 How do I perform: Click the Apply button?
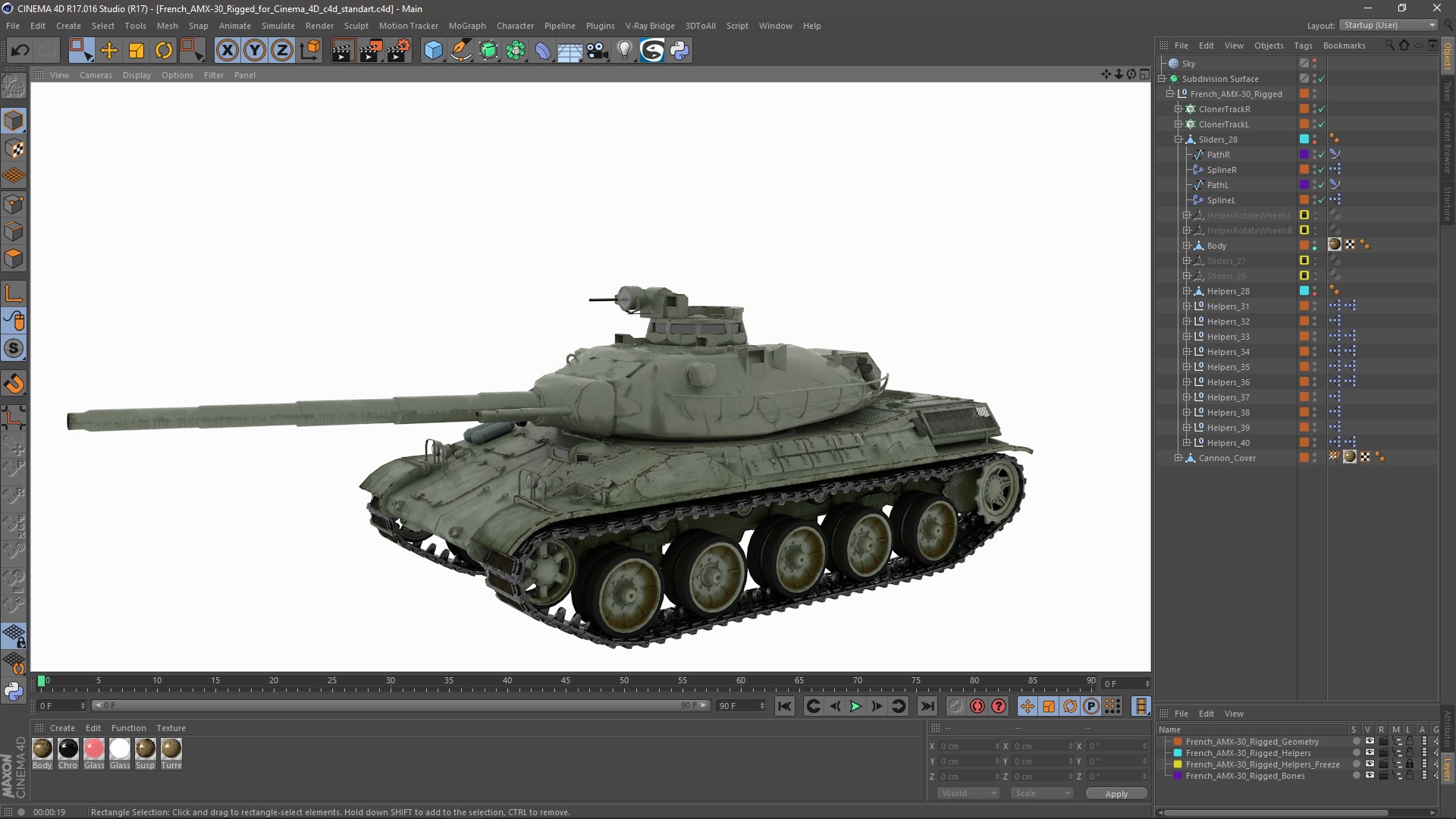[x=1116, y=793]
